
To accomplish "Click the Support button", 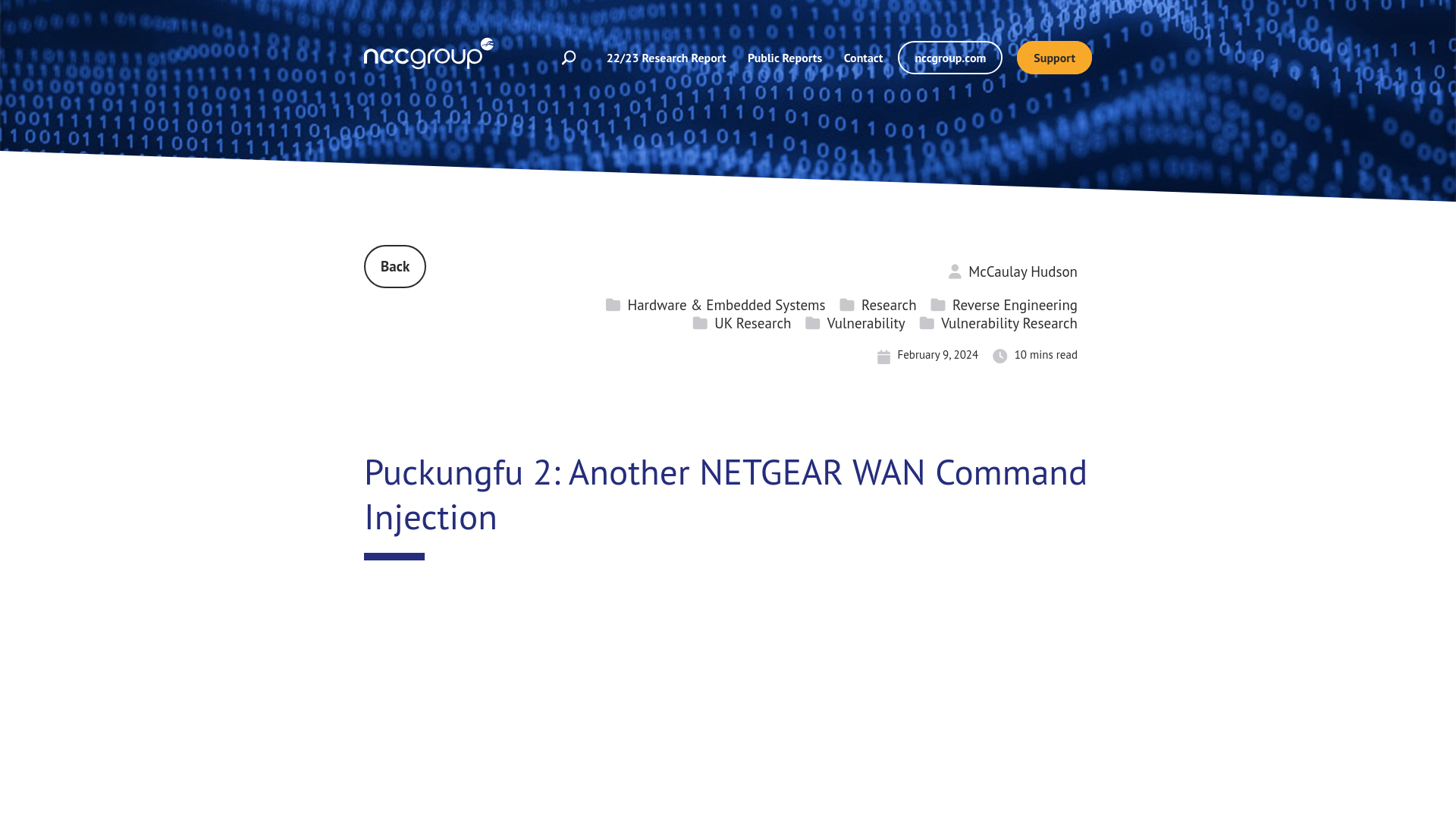I will tap(1054, 57).
